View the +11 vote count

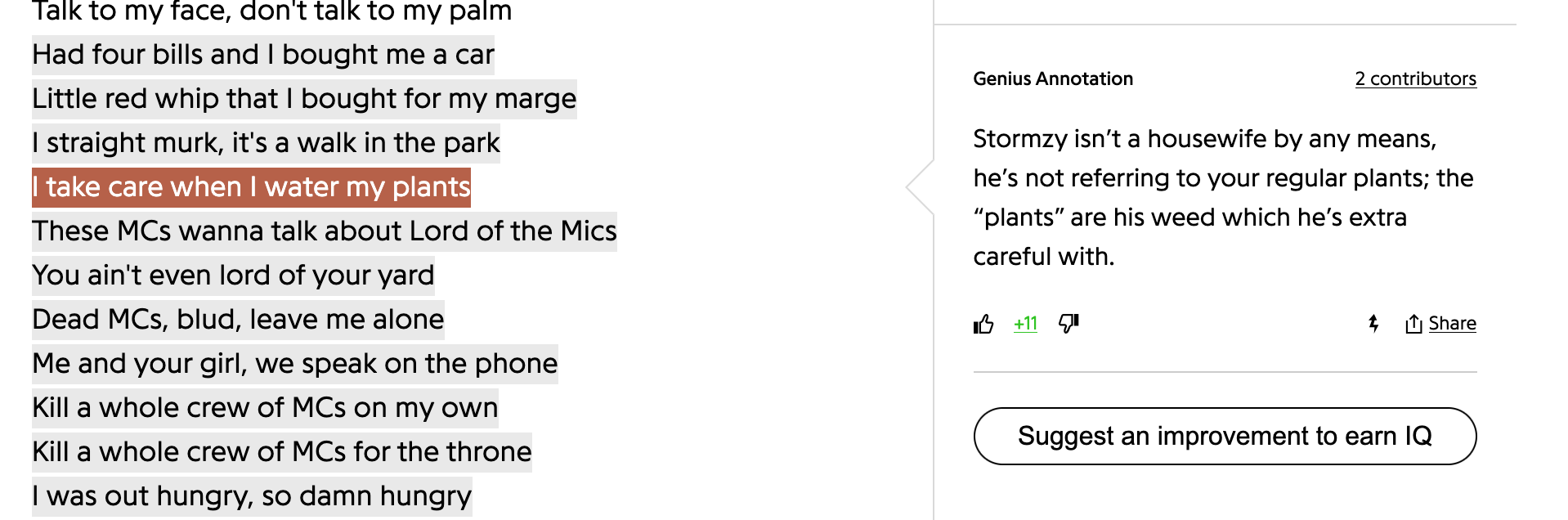tap(1025, 324)
